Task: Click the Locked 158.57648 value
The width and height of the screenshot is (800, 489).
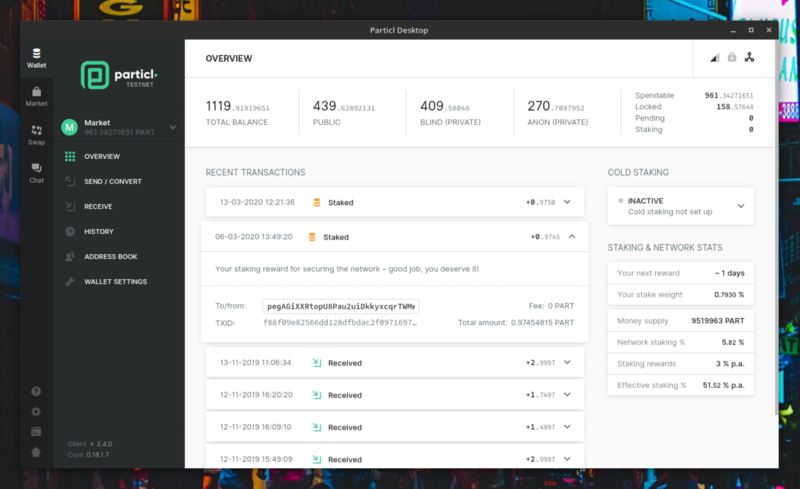Action: point(735,107)
